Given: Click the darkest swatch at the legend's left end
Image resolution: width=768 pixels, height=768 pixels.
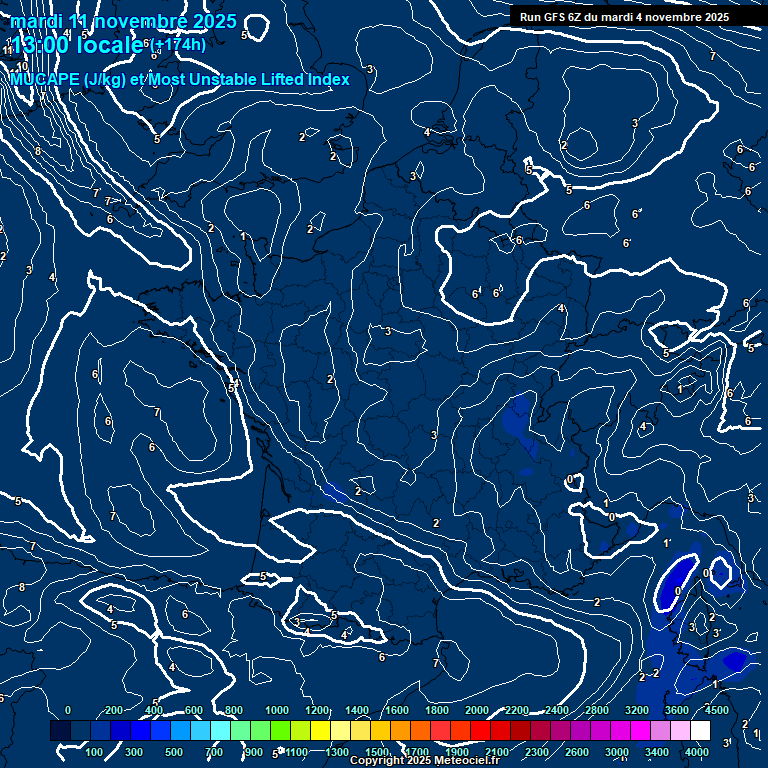Looking at the screenshot, I should coord(61,730).
